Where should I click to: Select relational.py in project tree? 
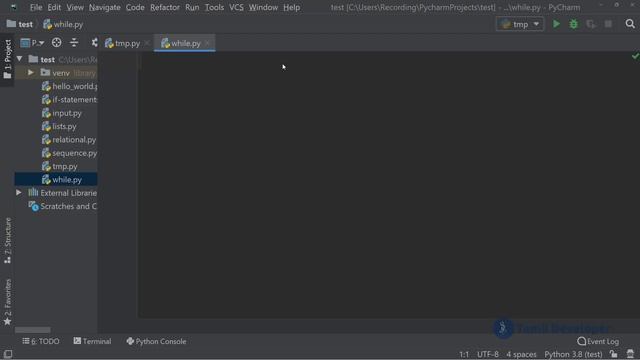(x=69, y=140)
